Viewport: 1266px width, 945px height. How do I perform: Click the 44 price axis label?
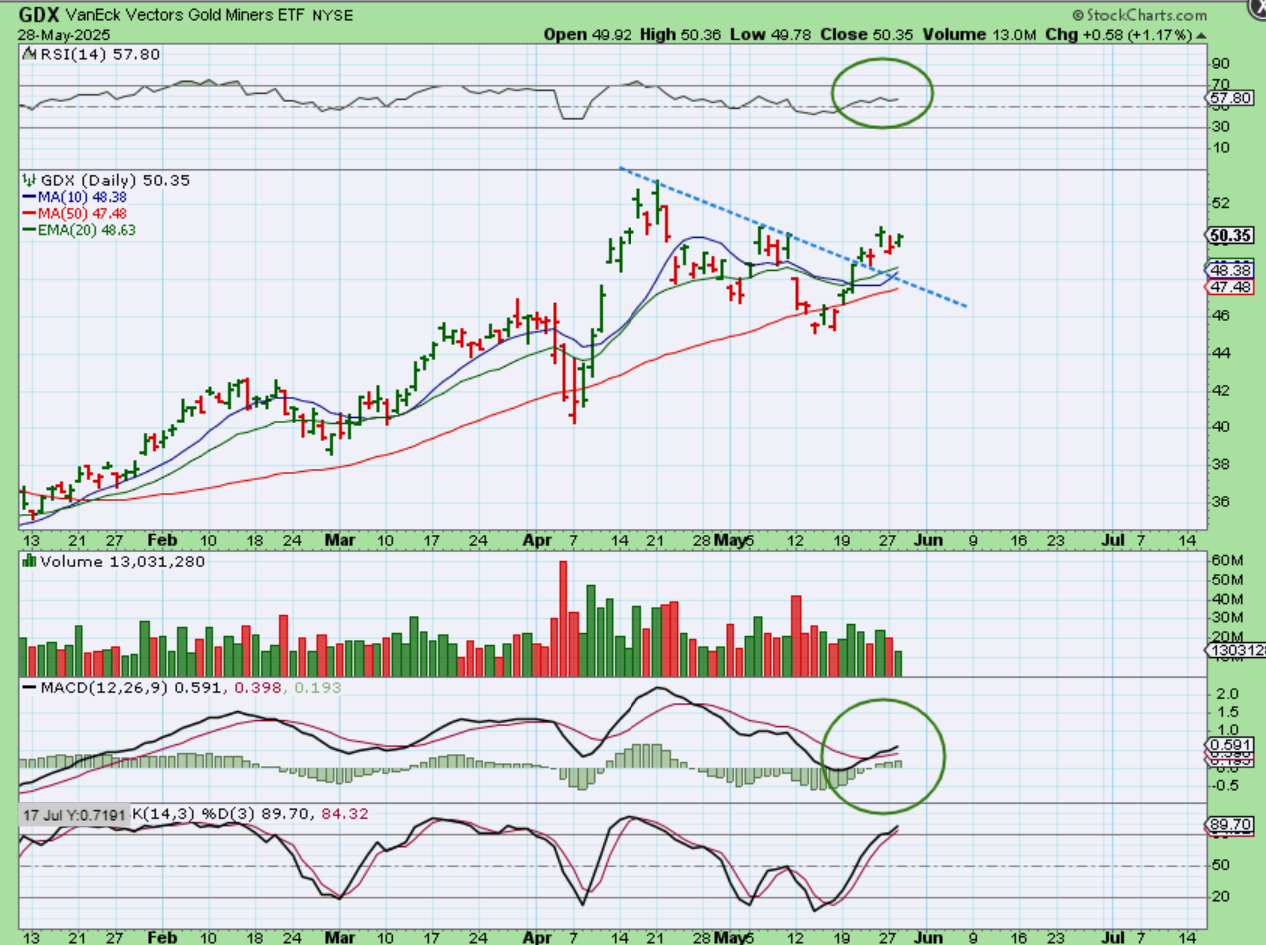pos(1220,353)
